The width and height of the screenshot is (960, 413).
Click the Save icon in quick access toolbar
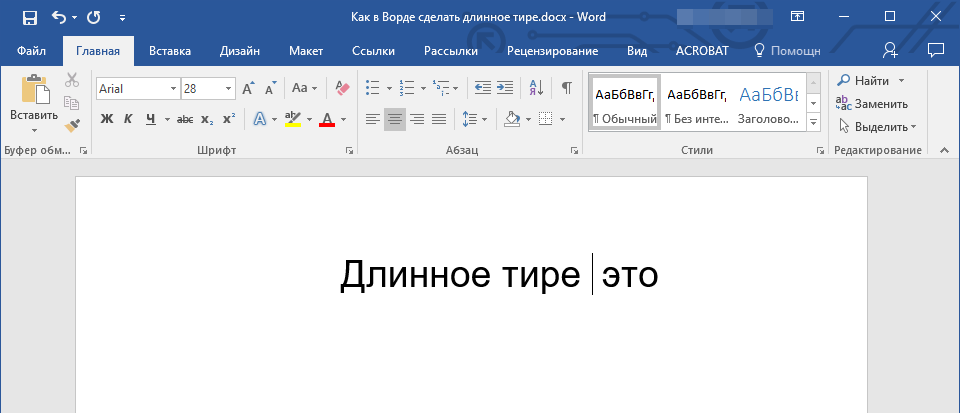(x=29, y=17)
